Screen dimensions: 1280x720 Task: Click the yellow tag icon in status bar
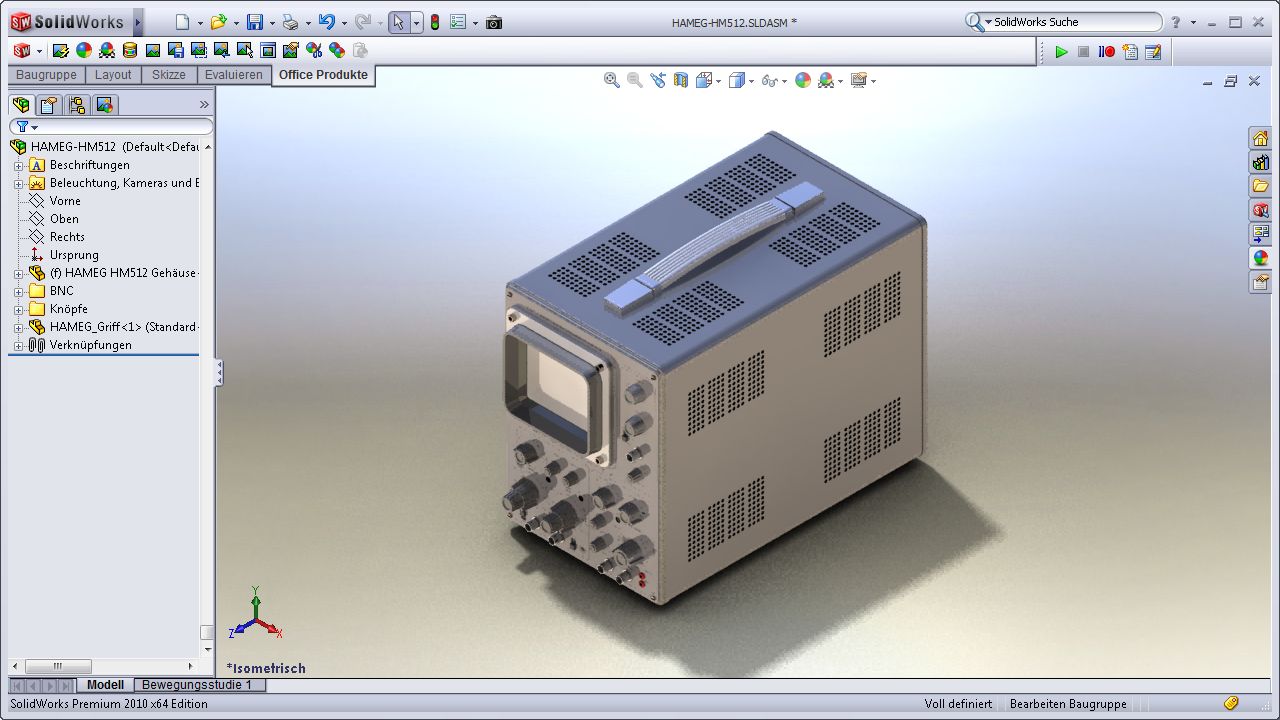tap(1231, 704)
